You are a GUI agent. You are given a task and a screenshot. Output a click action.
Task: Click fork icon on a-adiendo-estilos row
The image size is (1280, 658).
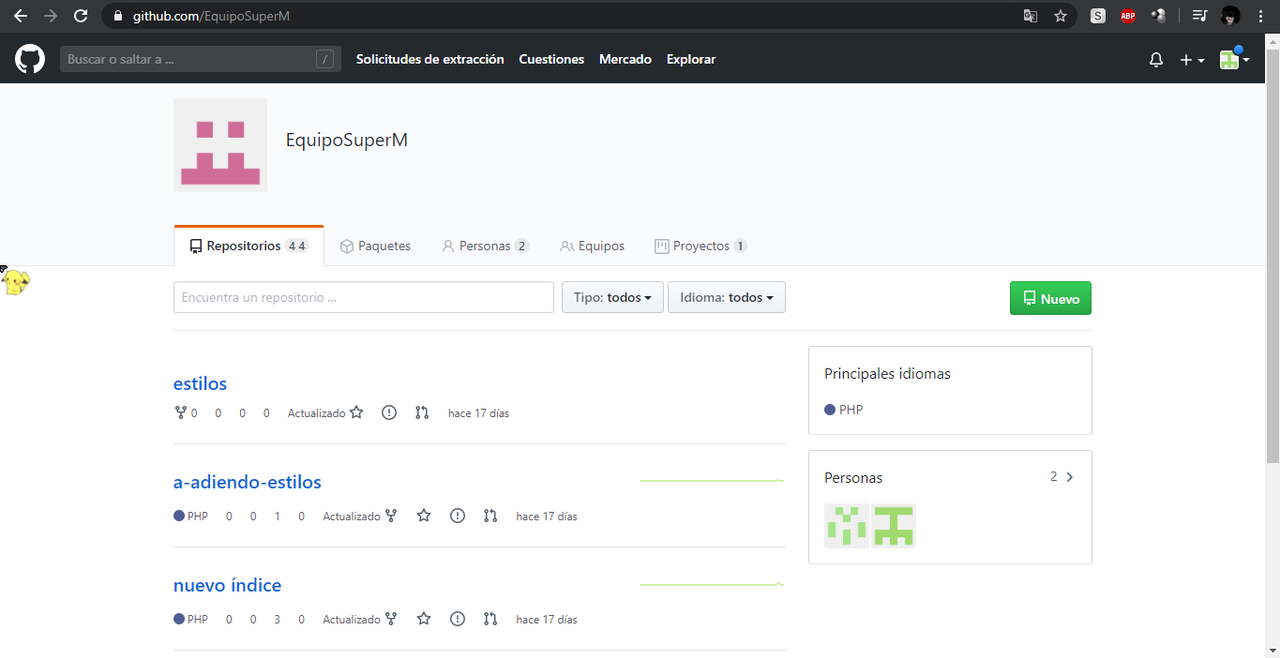(x=391, y=516)
